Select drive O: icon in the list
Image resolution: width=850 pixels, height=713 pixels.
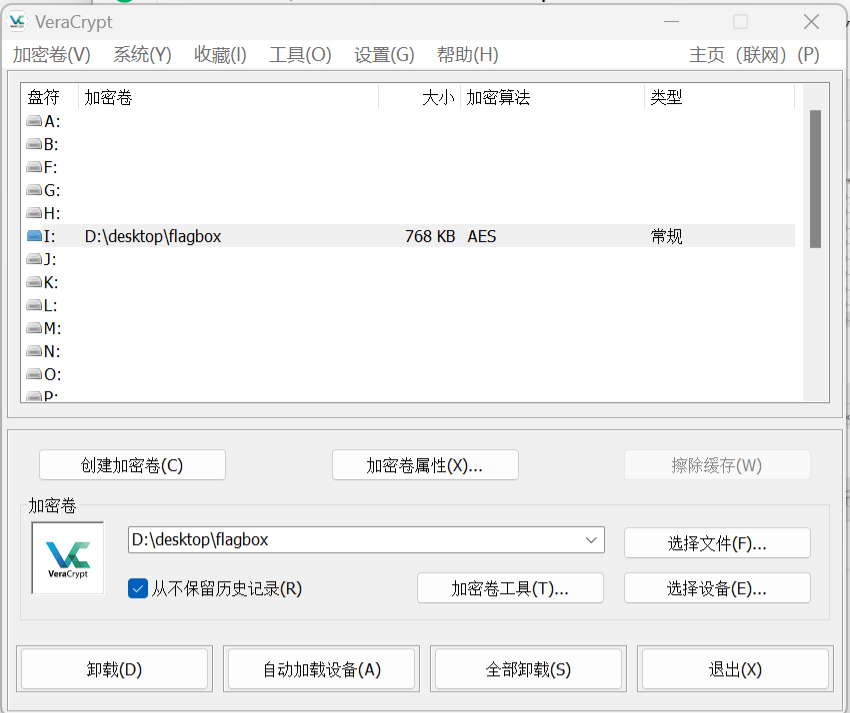click(x=34, y=374)
